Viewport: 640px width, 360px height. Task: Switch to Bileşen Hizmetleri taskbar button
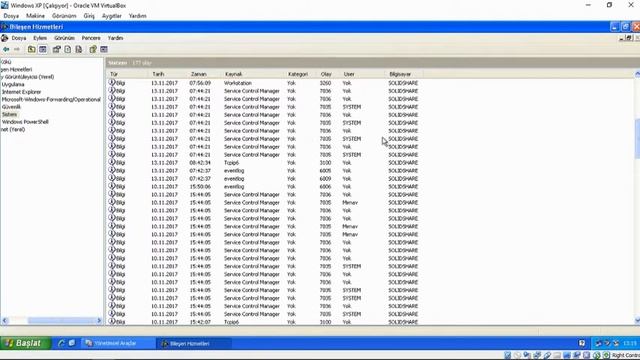pyautogui.click(x=193, y=343)
